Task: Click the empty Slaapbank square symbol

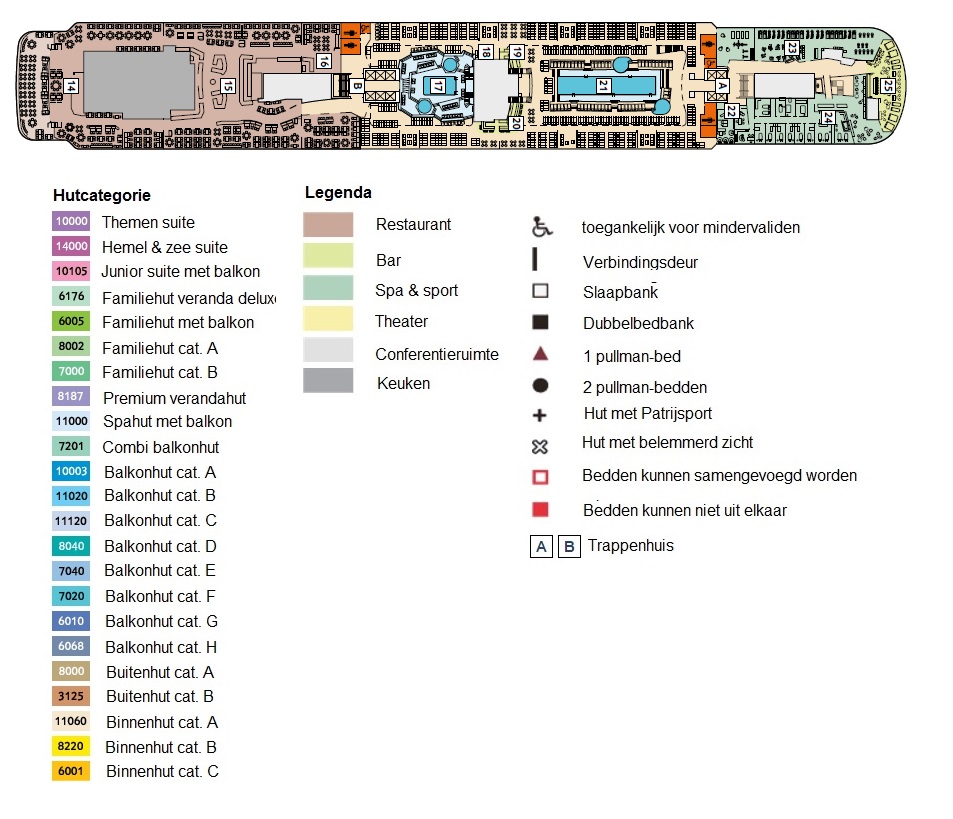Action: point(540,291)
